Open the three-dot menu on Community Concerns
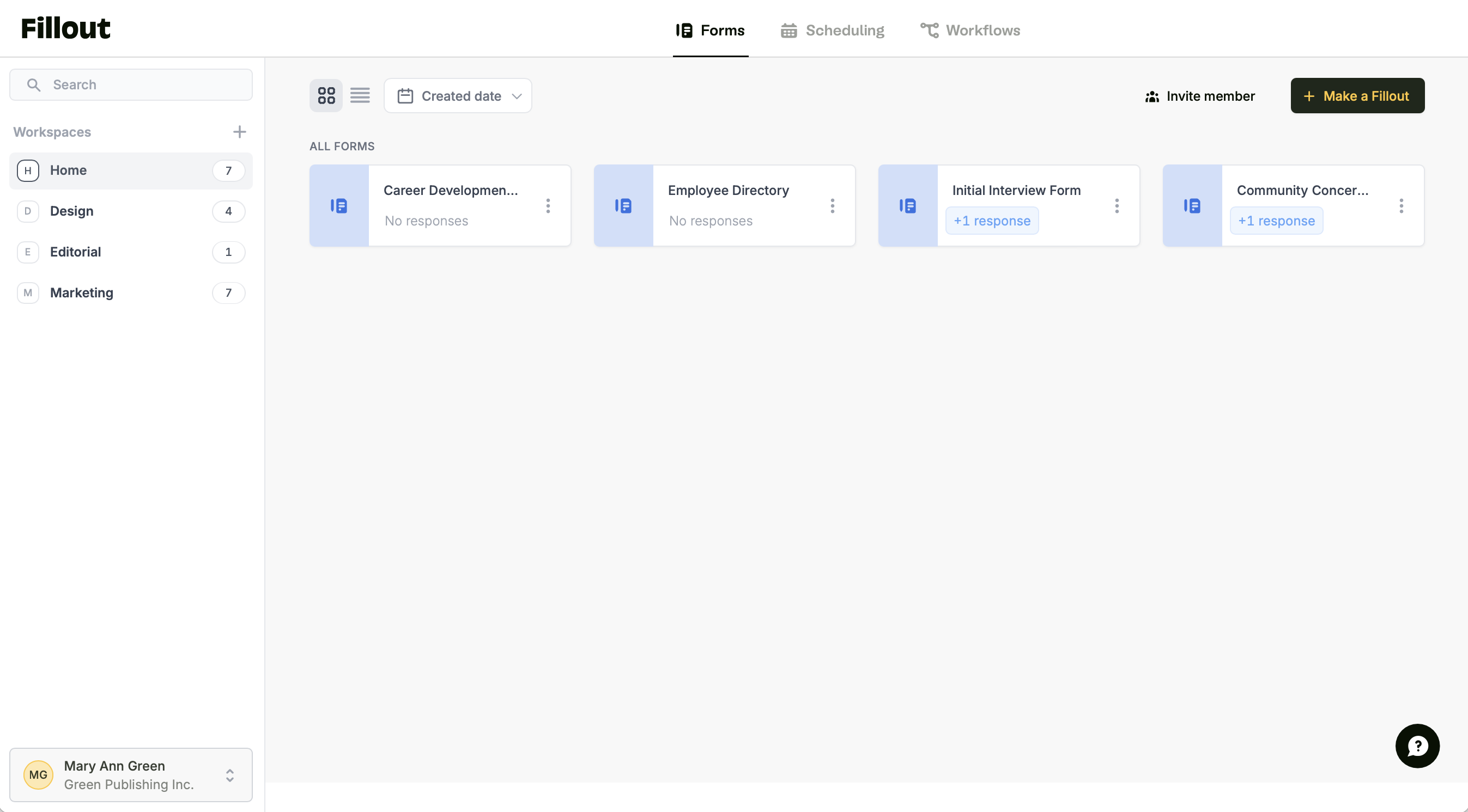This screenshot has height=812, width=1468. point(1402,205)
